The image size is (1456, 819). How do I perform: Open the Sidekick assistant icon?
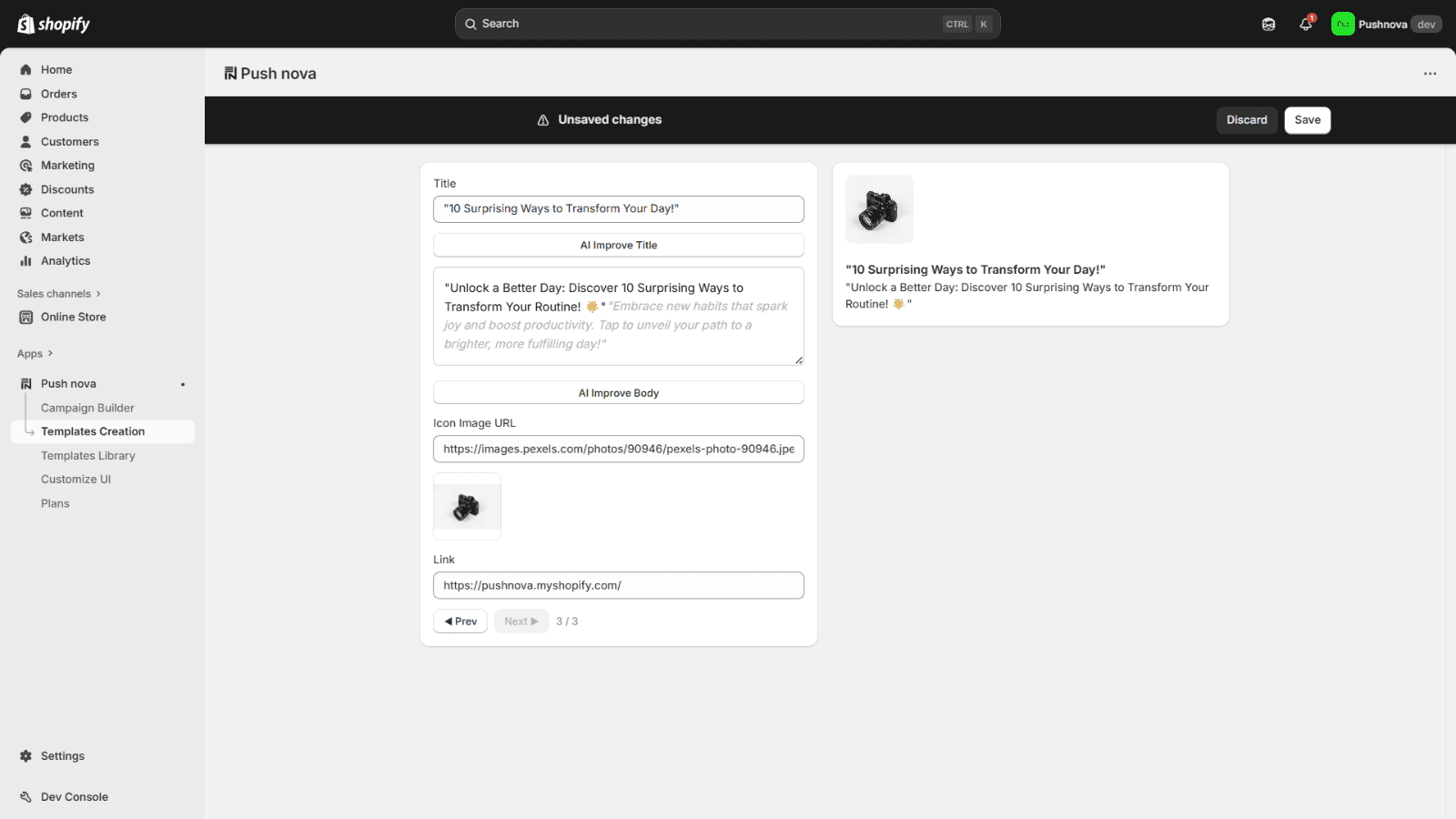(1269, 25)
